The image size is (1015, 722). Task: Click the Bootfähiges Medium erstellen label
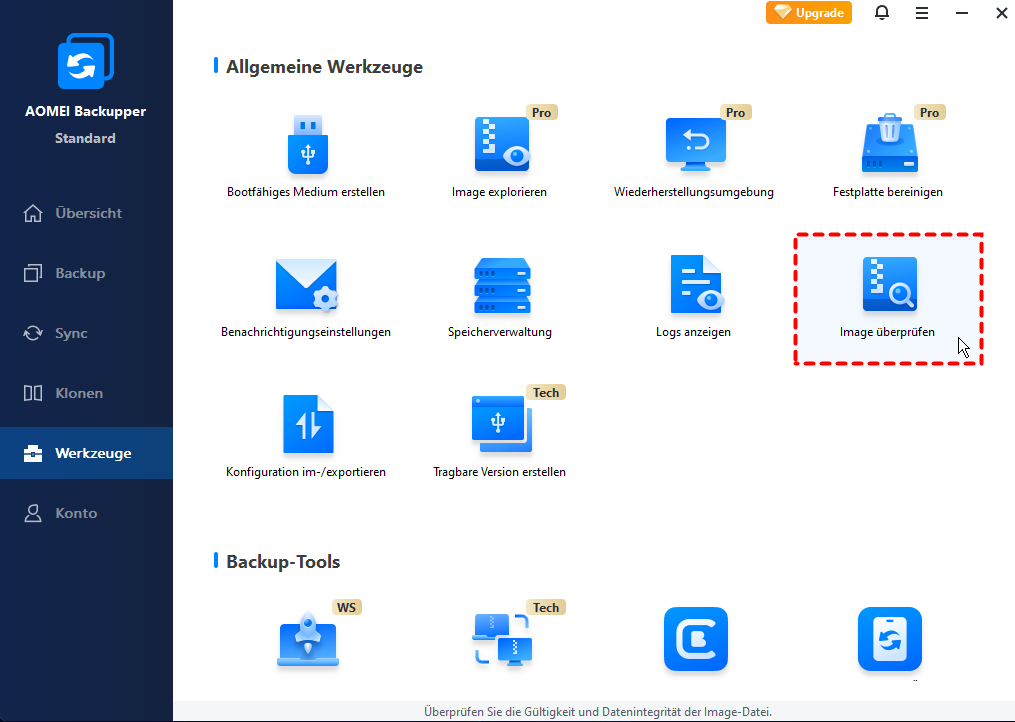click(x=306, y=192)
